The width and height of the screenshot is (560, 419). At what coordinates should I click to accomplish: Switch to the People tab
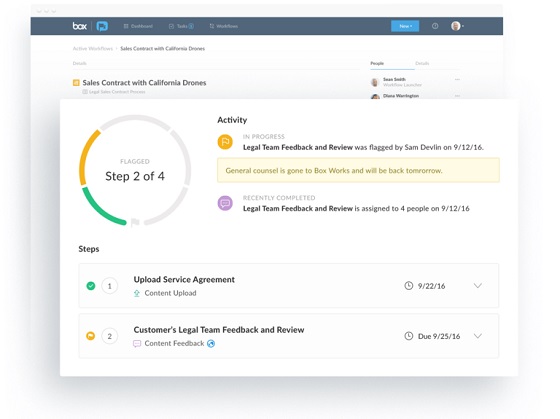pos(377,63)
